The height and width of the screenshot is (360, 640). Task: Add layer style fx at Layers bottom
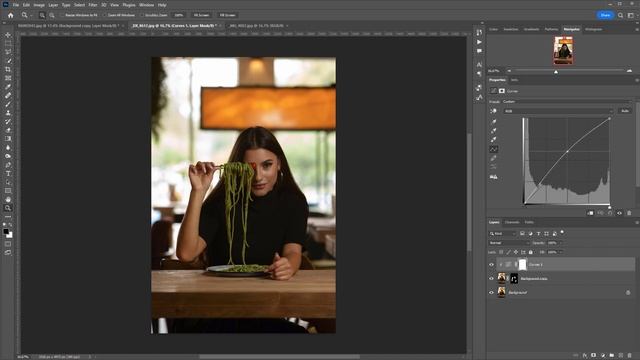point(584,356)
